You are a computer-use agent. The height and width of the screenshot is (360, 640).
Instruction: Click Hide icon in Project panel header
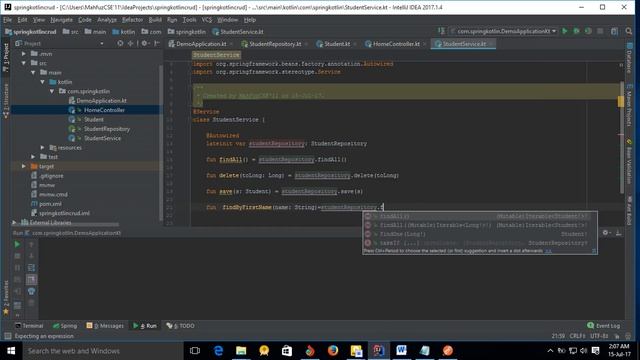pos(157,43)
